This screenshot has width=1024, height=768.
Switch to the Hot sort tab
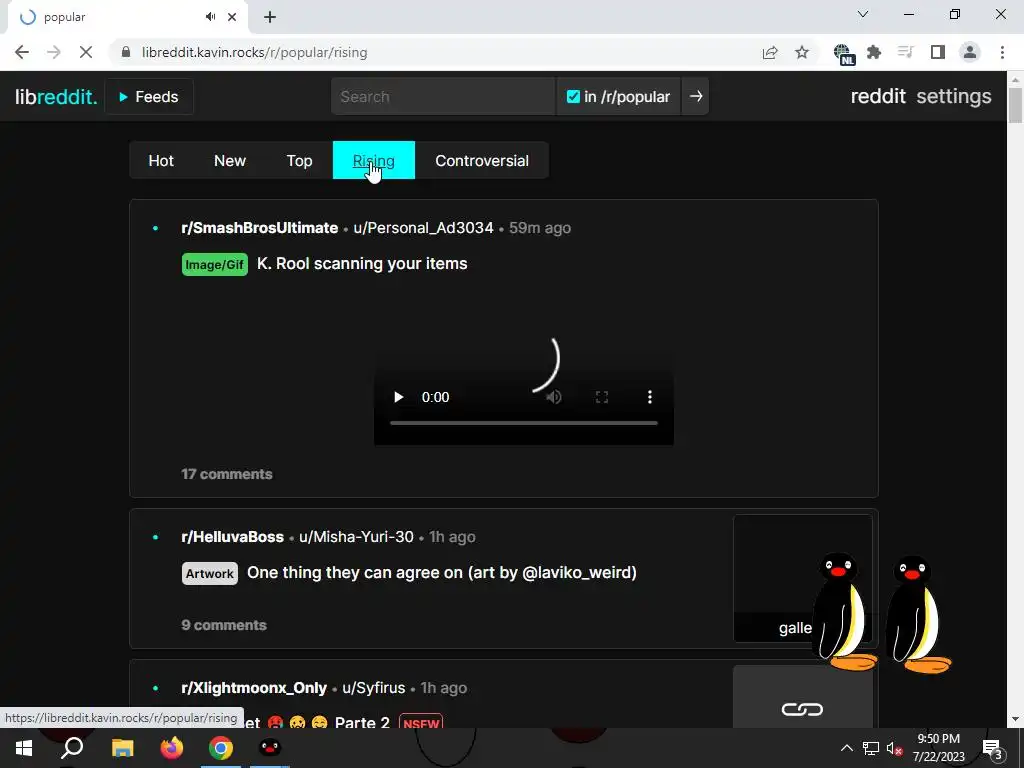161,161
